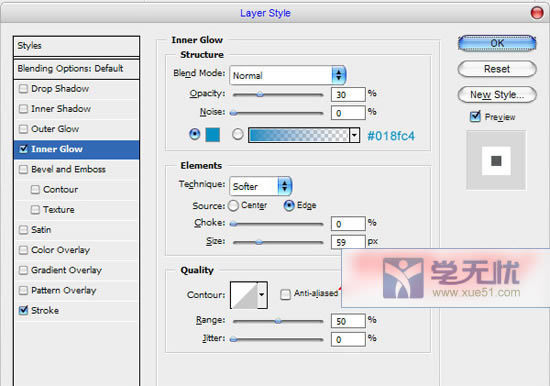
Task: Select the Styles list header
Action: [76, 46]
